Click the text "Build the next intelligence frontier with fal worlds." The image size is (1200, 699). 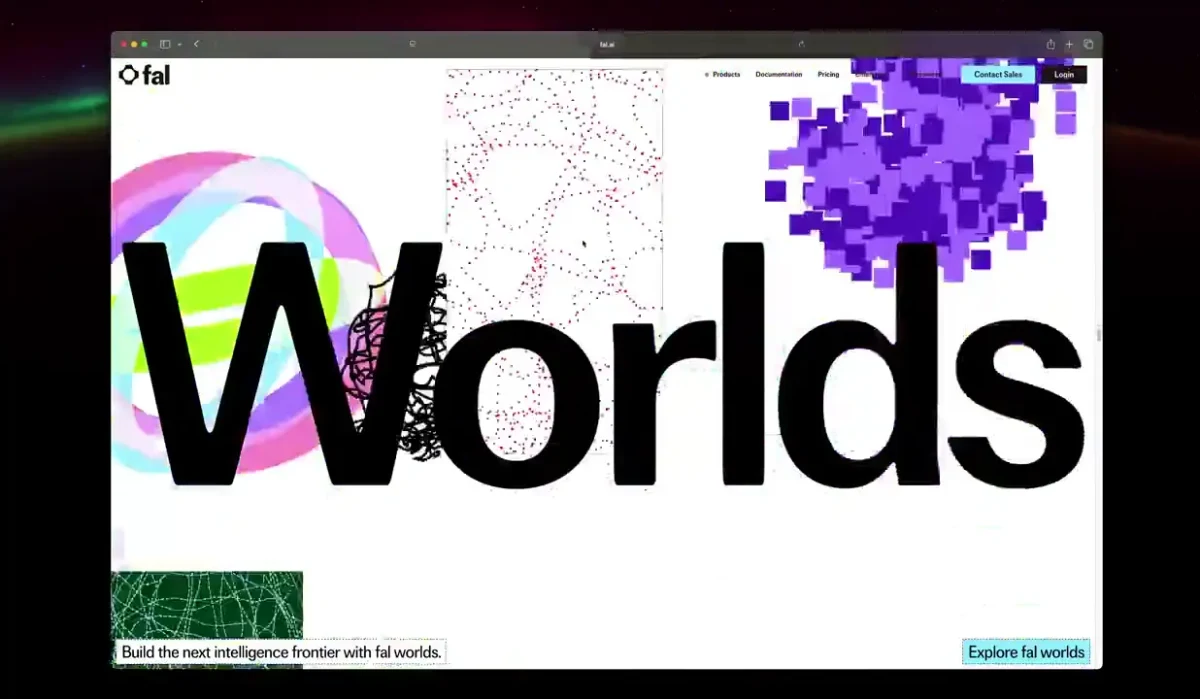281,652
